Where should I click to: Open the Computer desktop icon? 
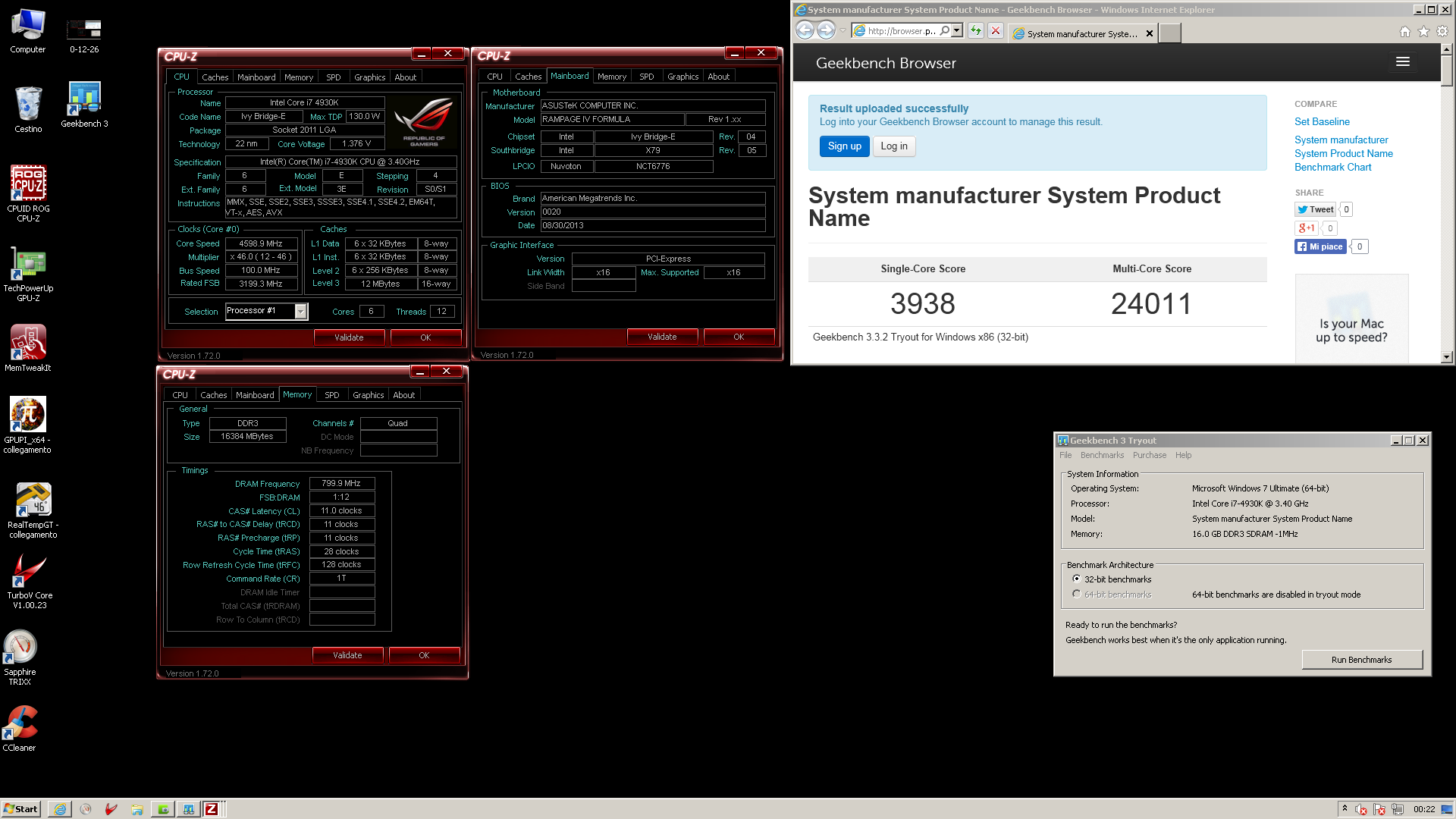pos(28,30)
